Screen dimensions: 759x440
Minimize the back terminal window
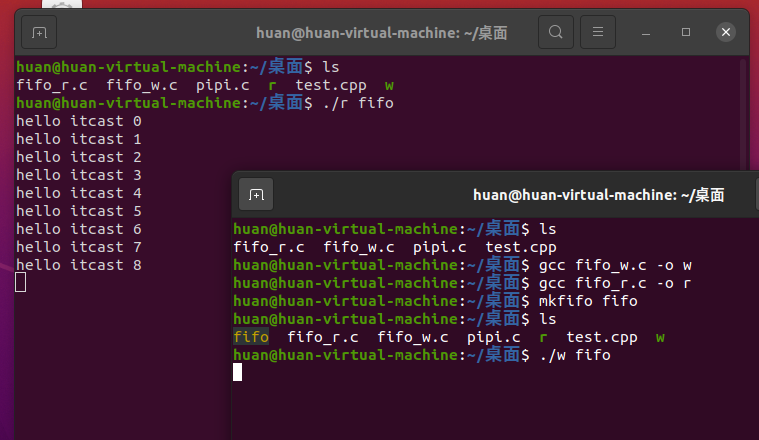pos(646,32)
